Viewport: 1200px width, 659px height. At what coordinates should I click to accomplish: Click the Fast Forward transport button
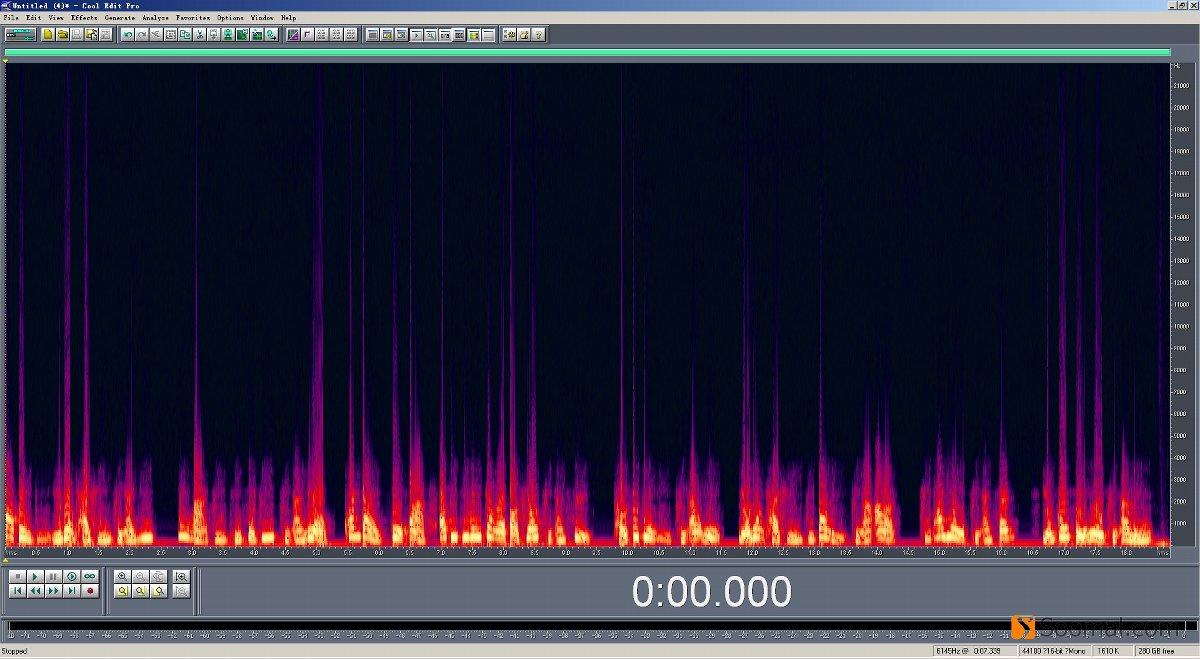[53, 591]
